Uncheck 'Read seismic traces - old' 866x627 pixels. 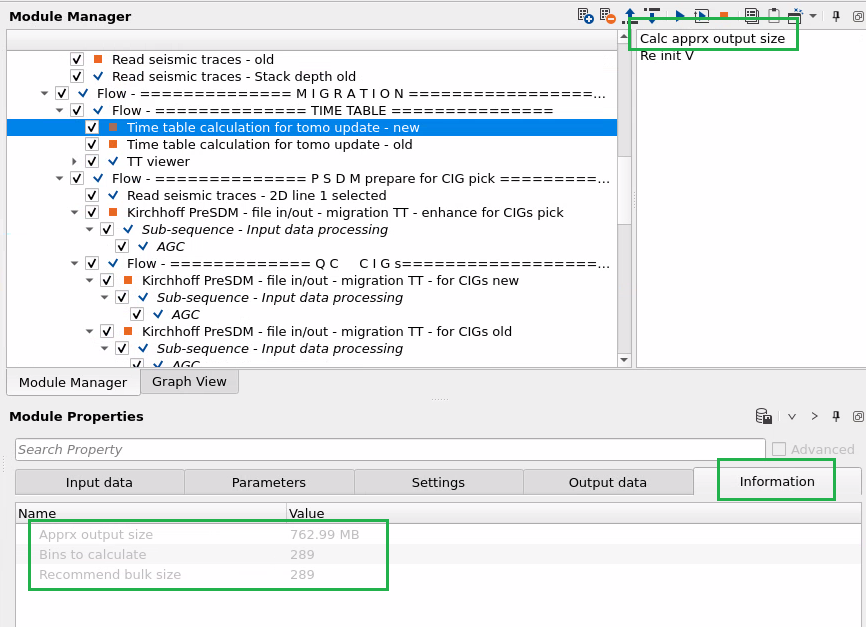click(77, 59)
